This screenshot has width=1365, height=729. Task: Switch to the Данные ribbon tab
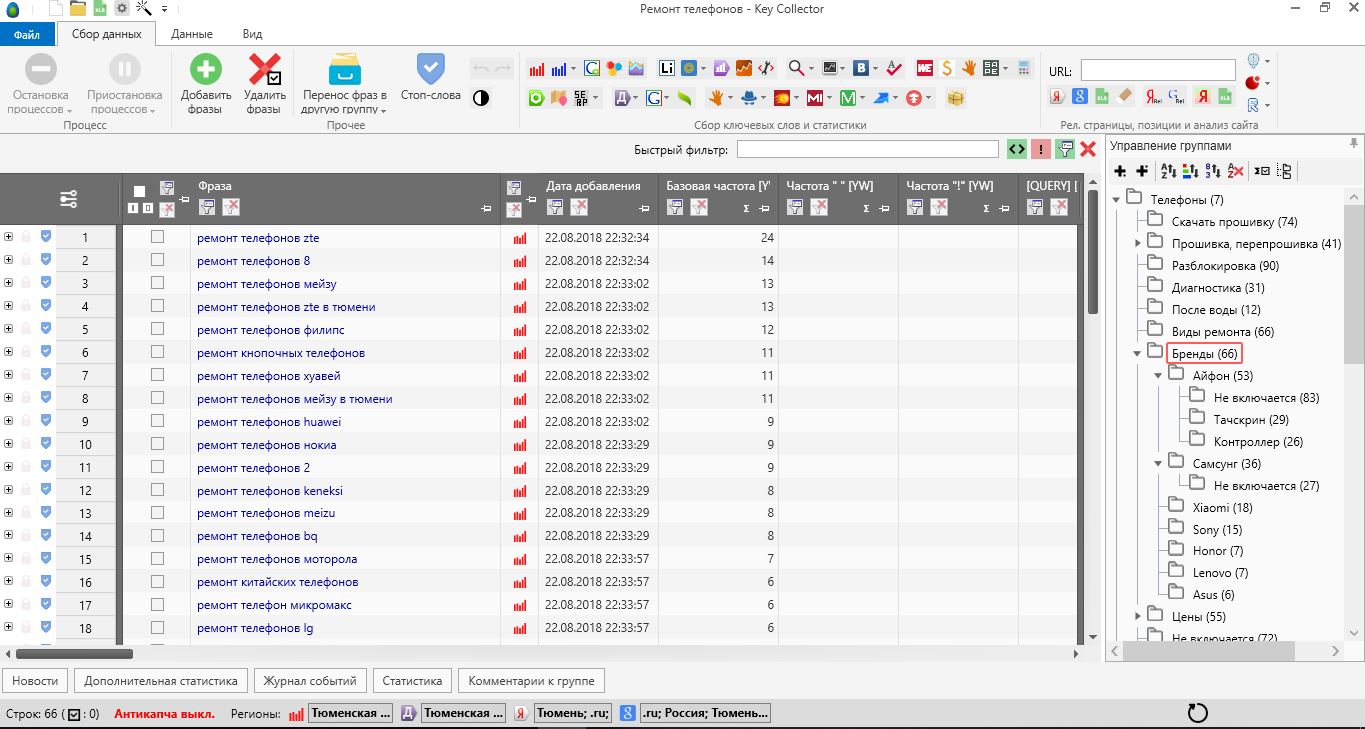coord(191,34)
